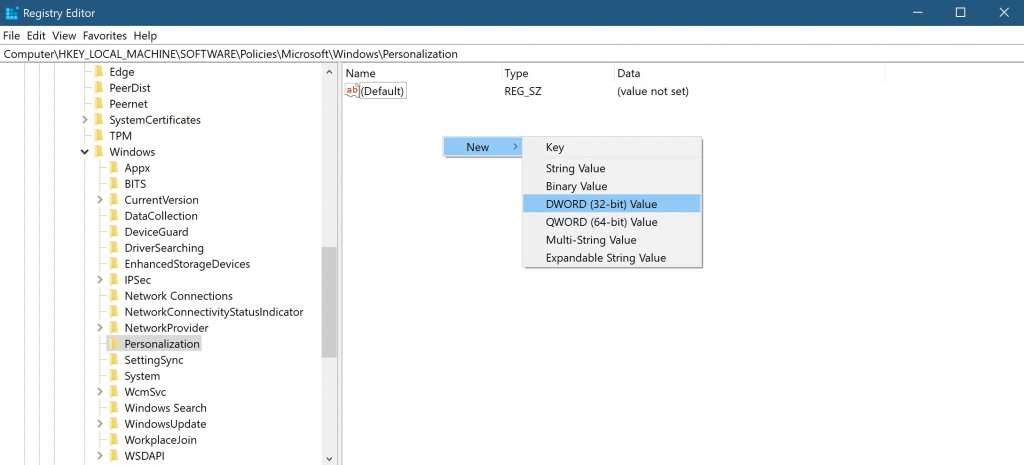The height and width of the screenshot is (465, 1024).
Task: Click the DataCollection folder icon
Action: (x=114, y=216)
